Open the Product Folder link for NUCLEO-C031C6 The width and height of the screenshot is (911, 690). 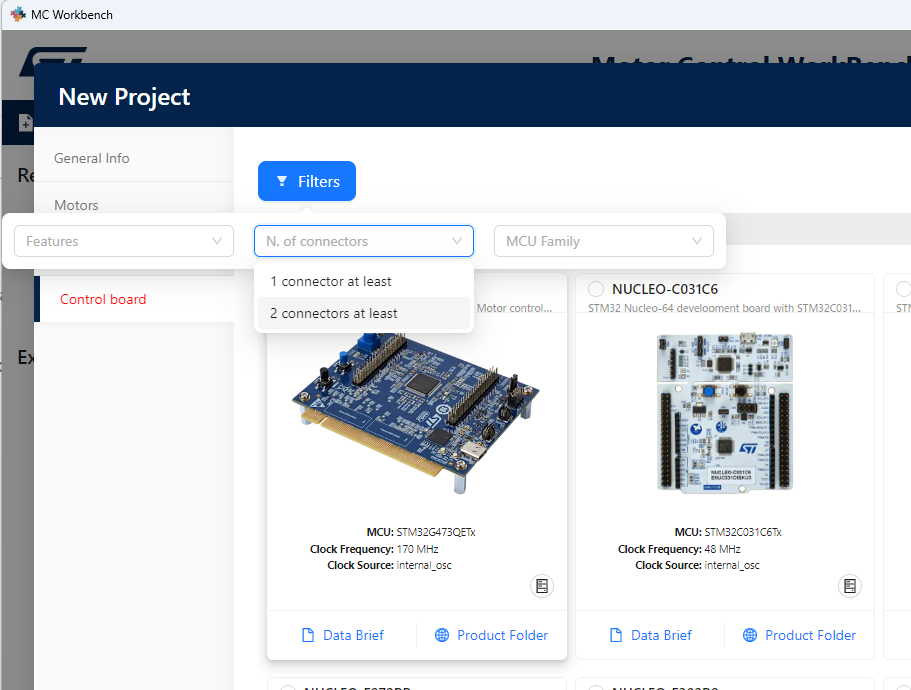click(x=799, y=635)
